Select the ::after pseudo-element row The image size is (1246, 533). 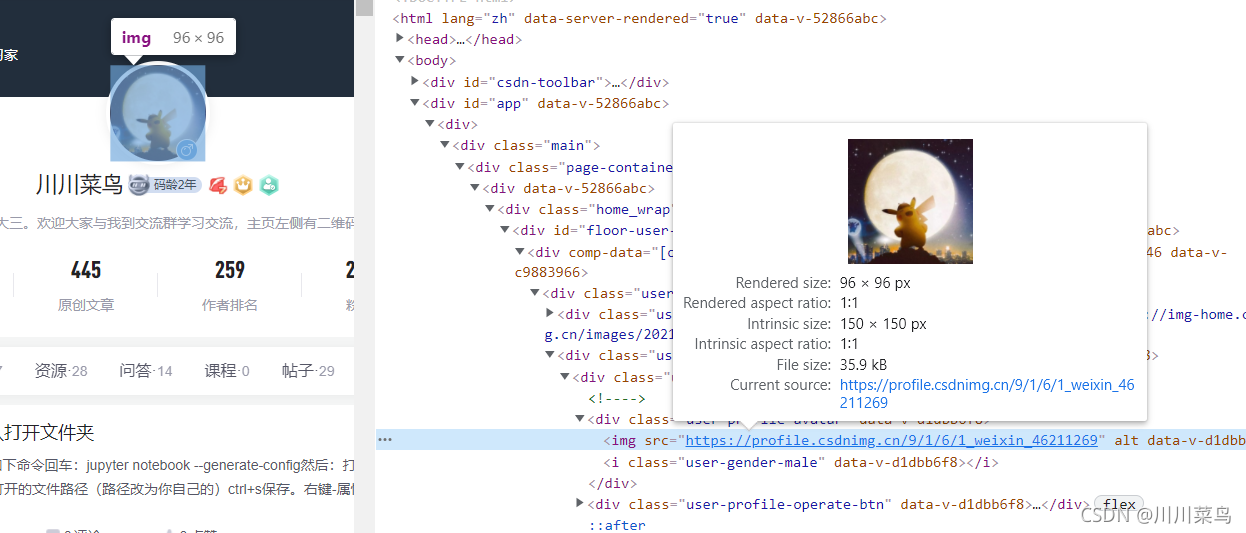click(x=617, y=525)
